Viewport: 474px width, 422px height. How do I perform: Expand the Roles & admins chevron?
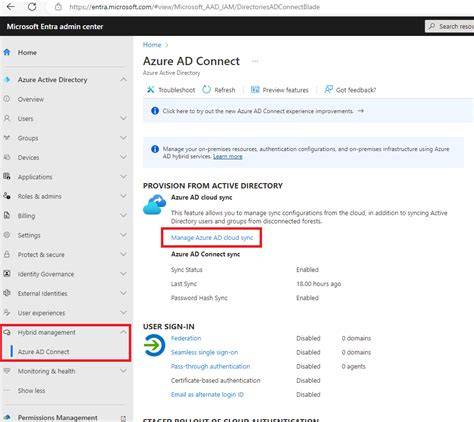[x=123, y=196]
